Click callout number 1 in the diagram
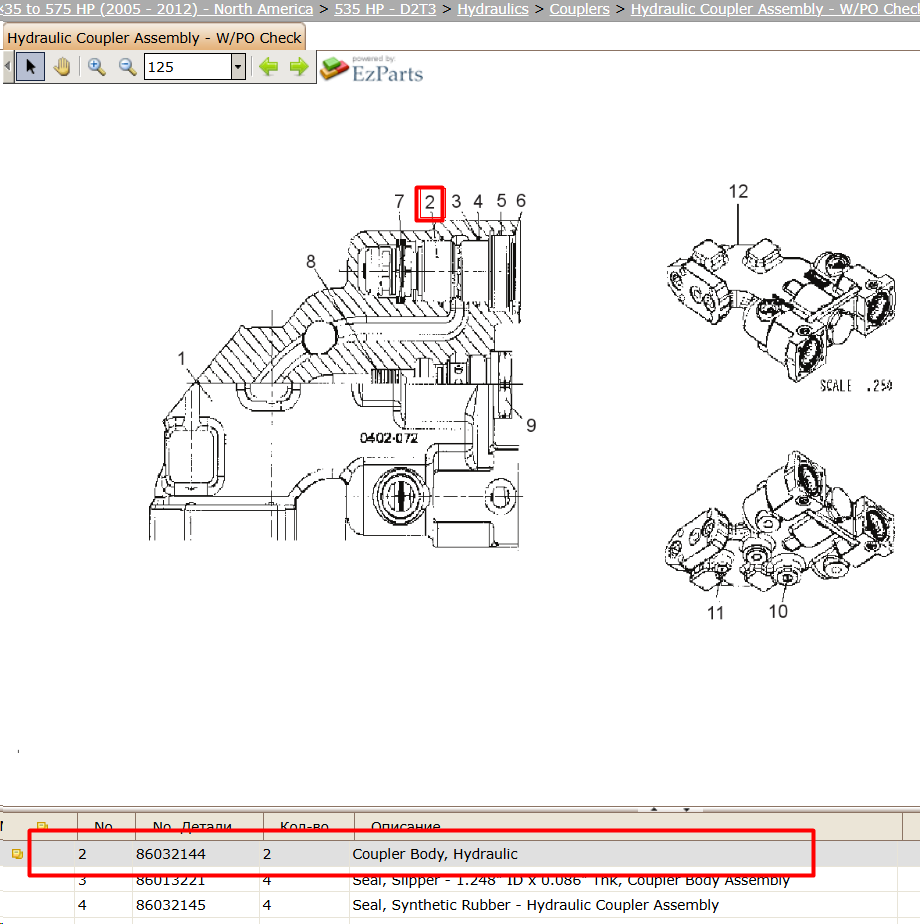Image resolution: width=920 pixels, height=924 pixels. (x=182, y=358)
